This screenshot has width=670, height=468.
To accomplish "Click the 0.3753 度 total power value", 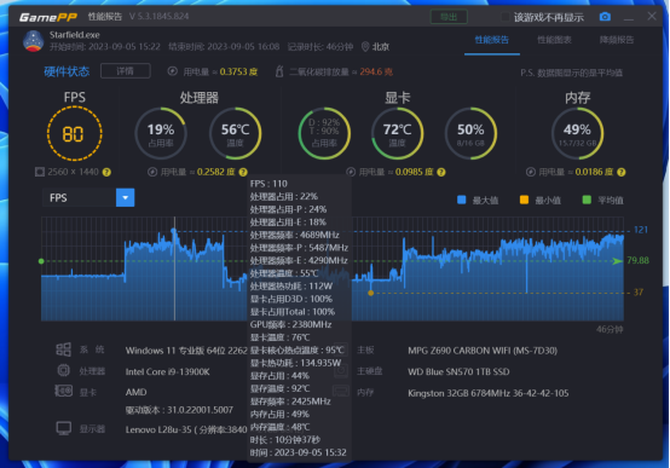I will 238,71.
